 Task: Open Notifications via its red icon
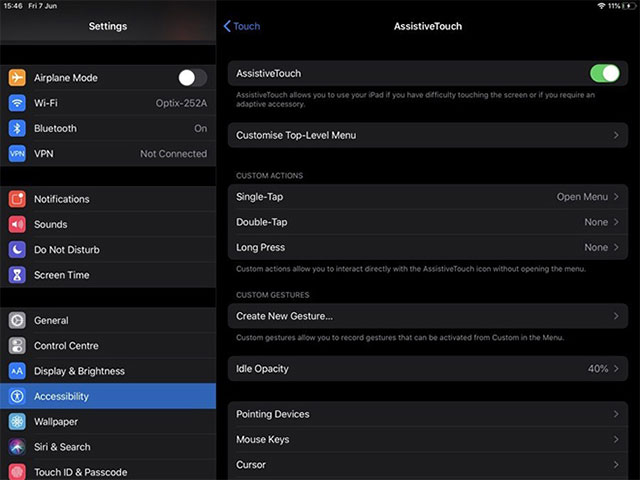(x=17, y=199)
